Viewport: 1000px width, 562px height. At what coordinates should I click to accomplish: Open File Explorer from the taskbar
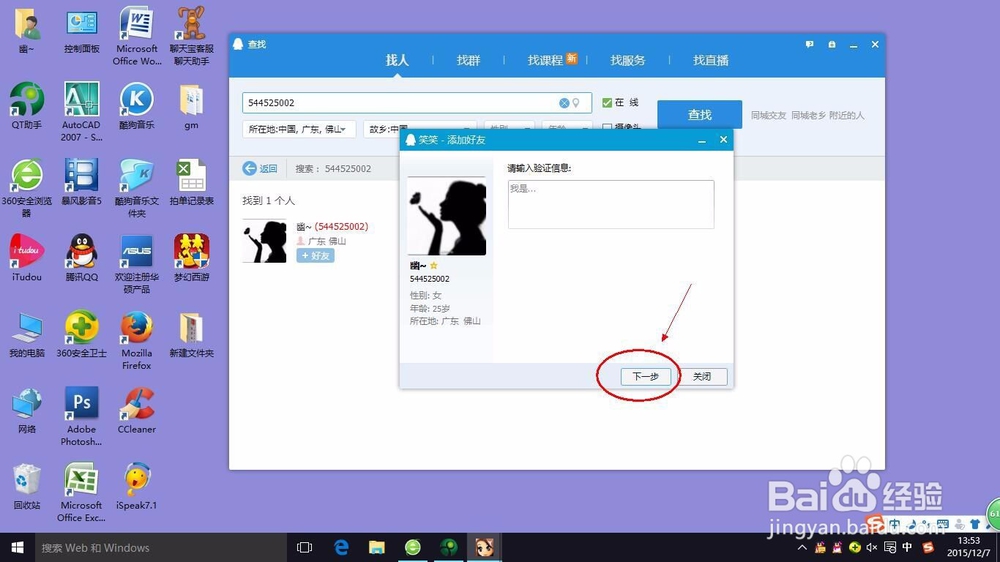pos(377,547)
